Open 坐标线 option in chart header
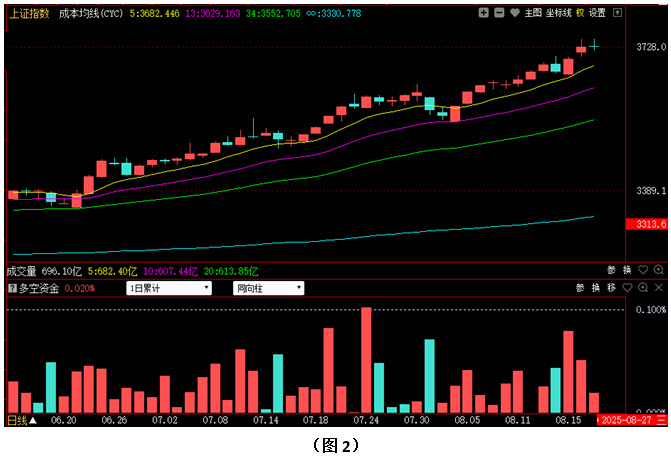Screen dimensions: 671x467 [x=558, y=13]
